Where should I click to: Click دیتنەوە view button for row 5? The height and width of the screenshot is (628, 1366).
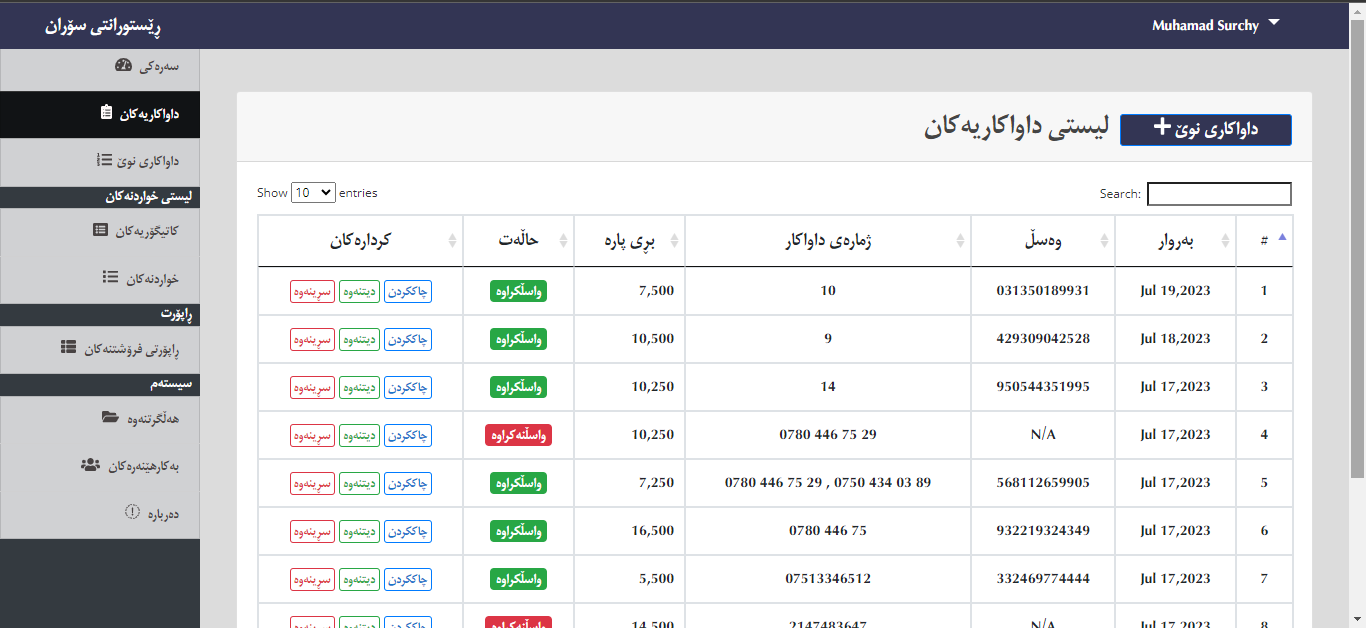(359, 483)
